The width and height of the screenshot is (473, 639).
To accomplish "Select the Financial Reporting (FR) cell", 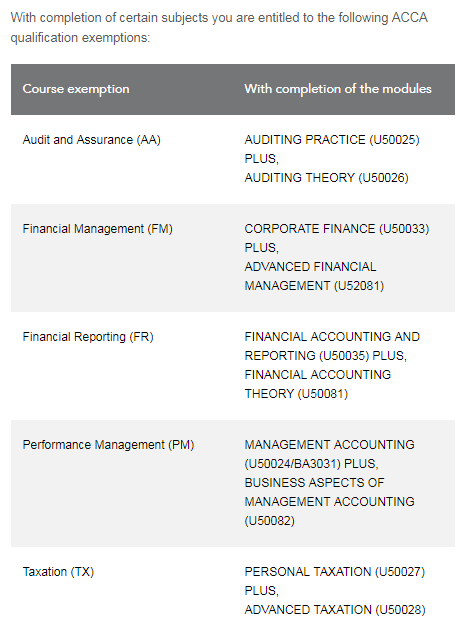I will tap(88, 337).
